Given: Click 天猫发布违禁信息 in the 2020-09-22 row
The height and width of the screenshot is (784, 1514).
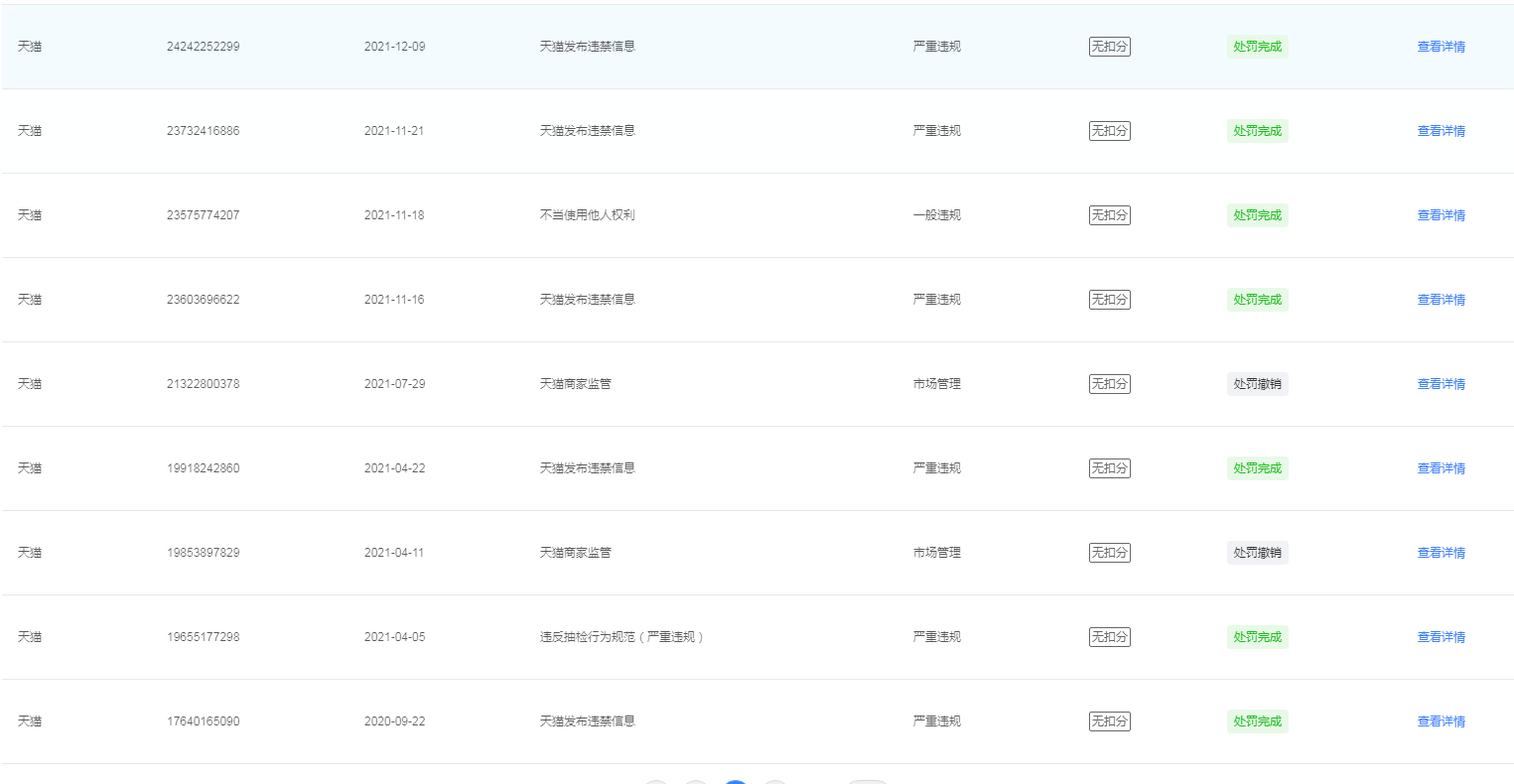Looking at the screenshot, I should pyautogui.click(x=587, y=721).
